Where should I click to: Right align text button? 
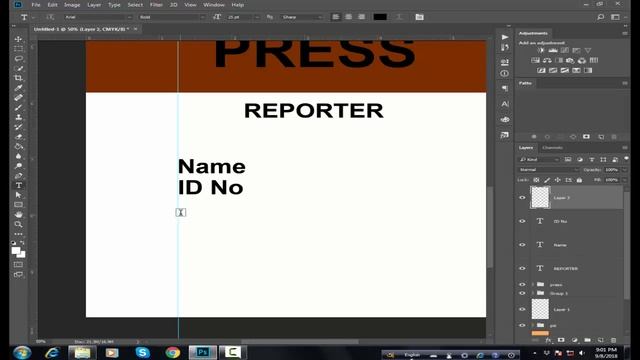362,17
